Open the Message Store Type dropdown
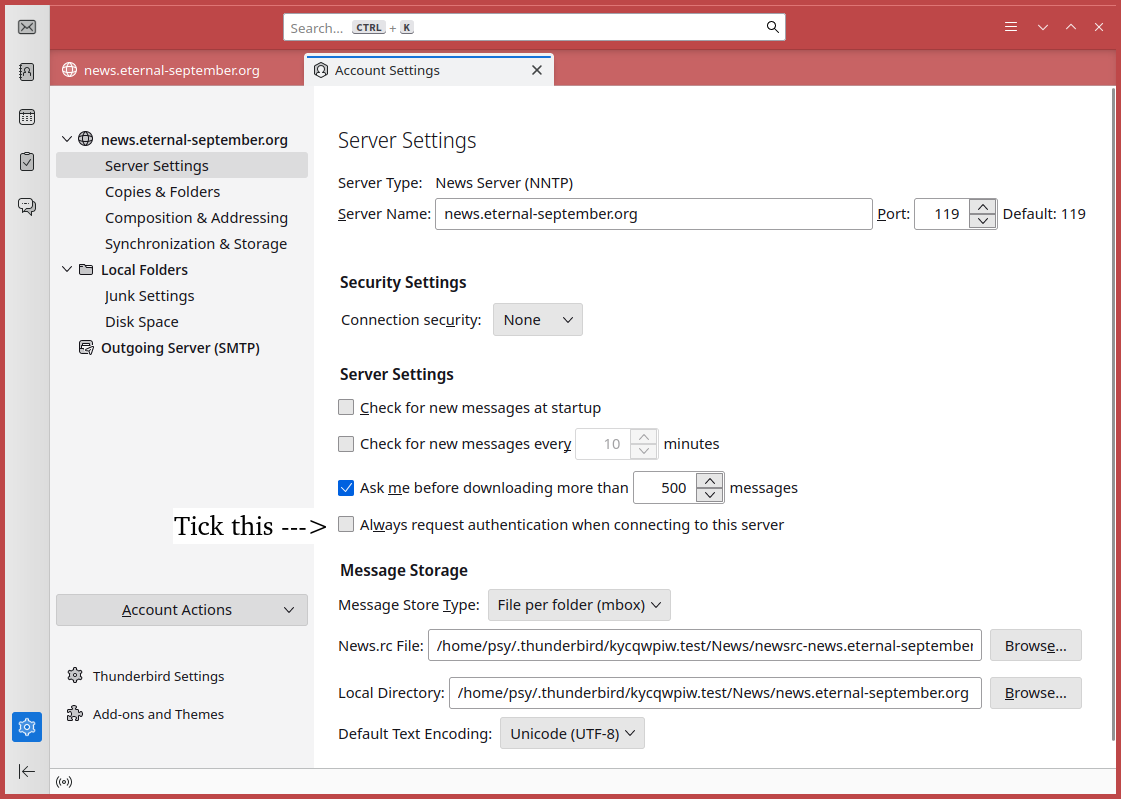The image size is (1121, 799). [579, 605]
